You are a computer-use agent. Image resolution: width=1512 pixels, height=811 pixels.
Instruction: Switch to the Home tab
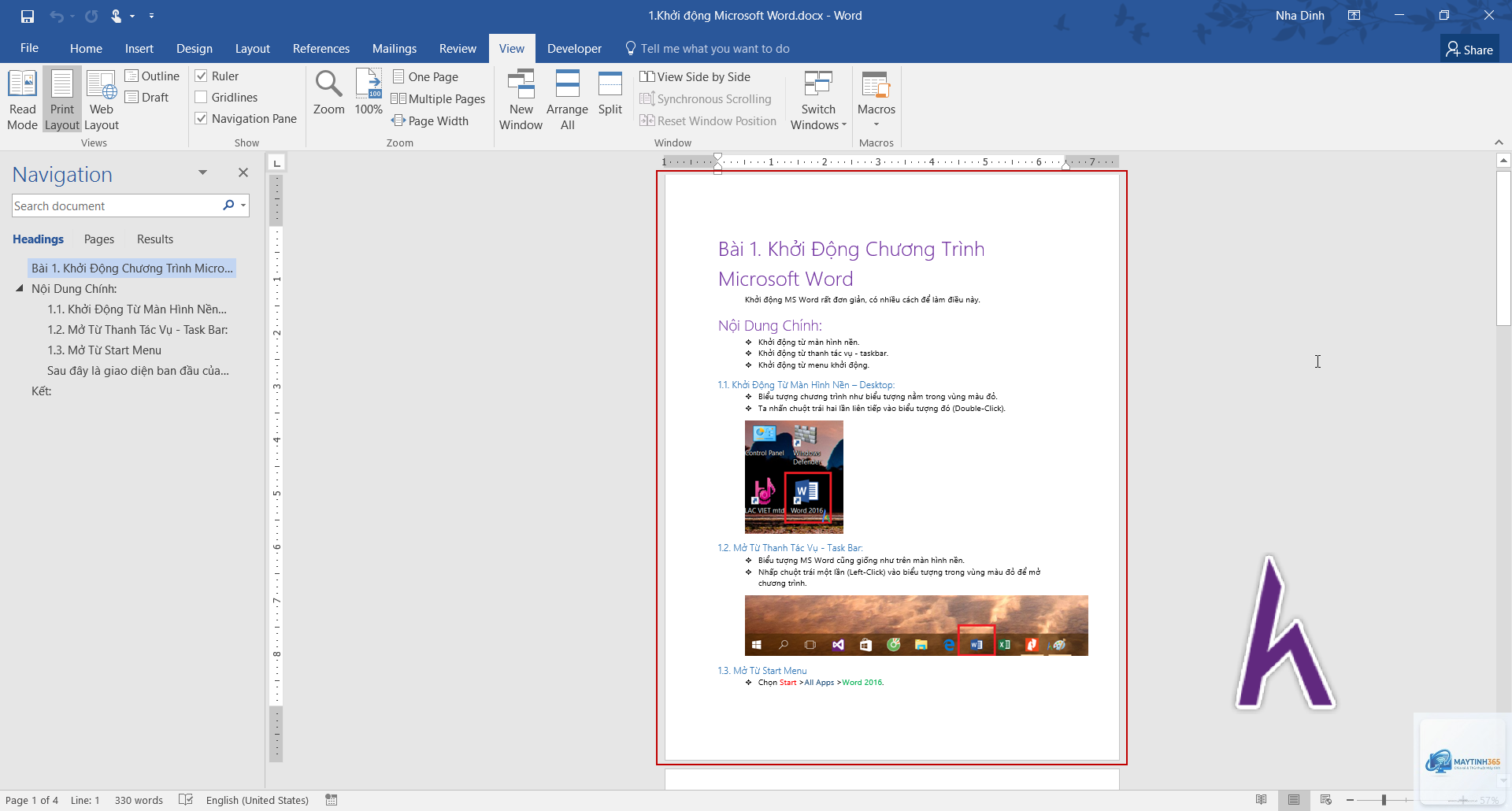coord(86,49)
